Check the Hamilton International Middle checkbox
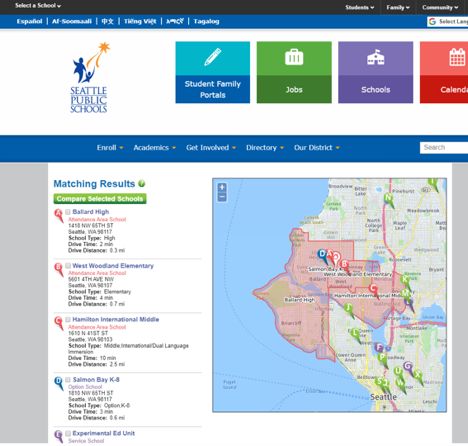The image size is (468, 446). (68, 320)
